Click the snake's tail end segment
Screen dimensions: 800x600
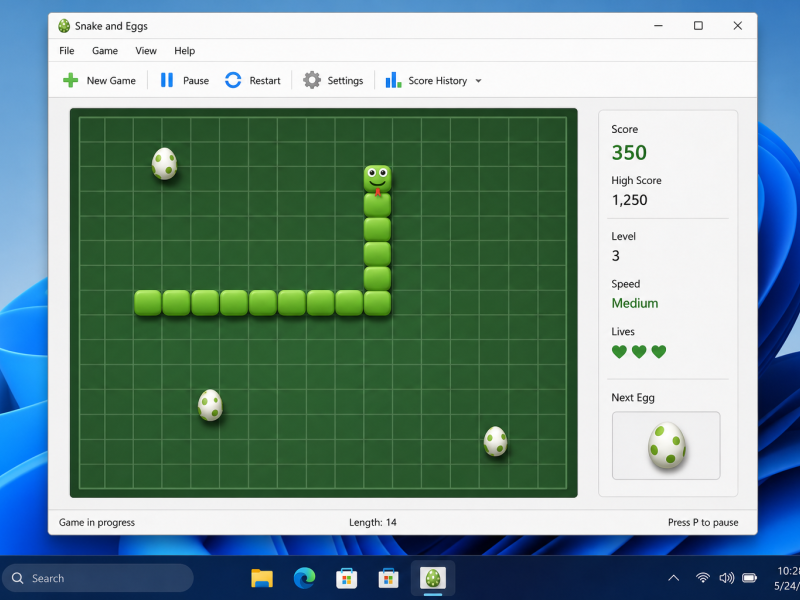coord(148,303)
